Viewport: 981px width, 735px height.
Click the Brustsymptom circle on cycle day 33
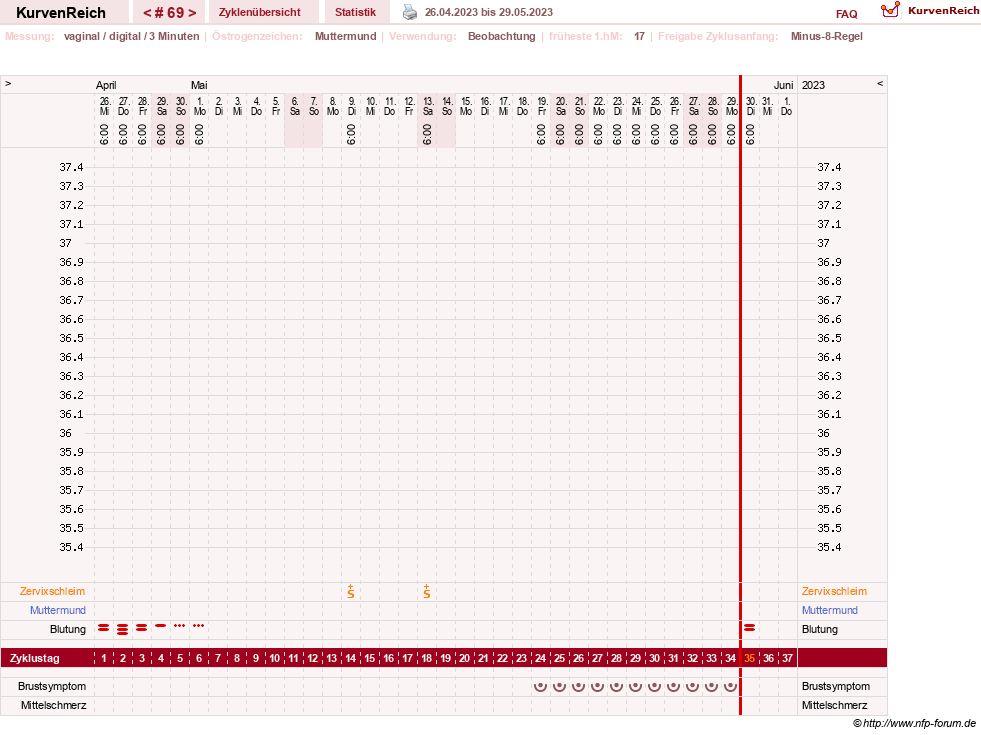pos(711,686)
